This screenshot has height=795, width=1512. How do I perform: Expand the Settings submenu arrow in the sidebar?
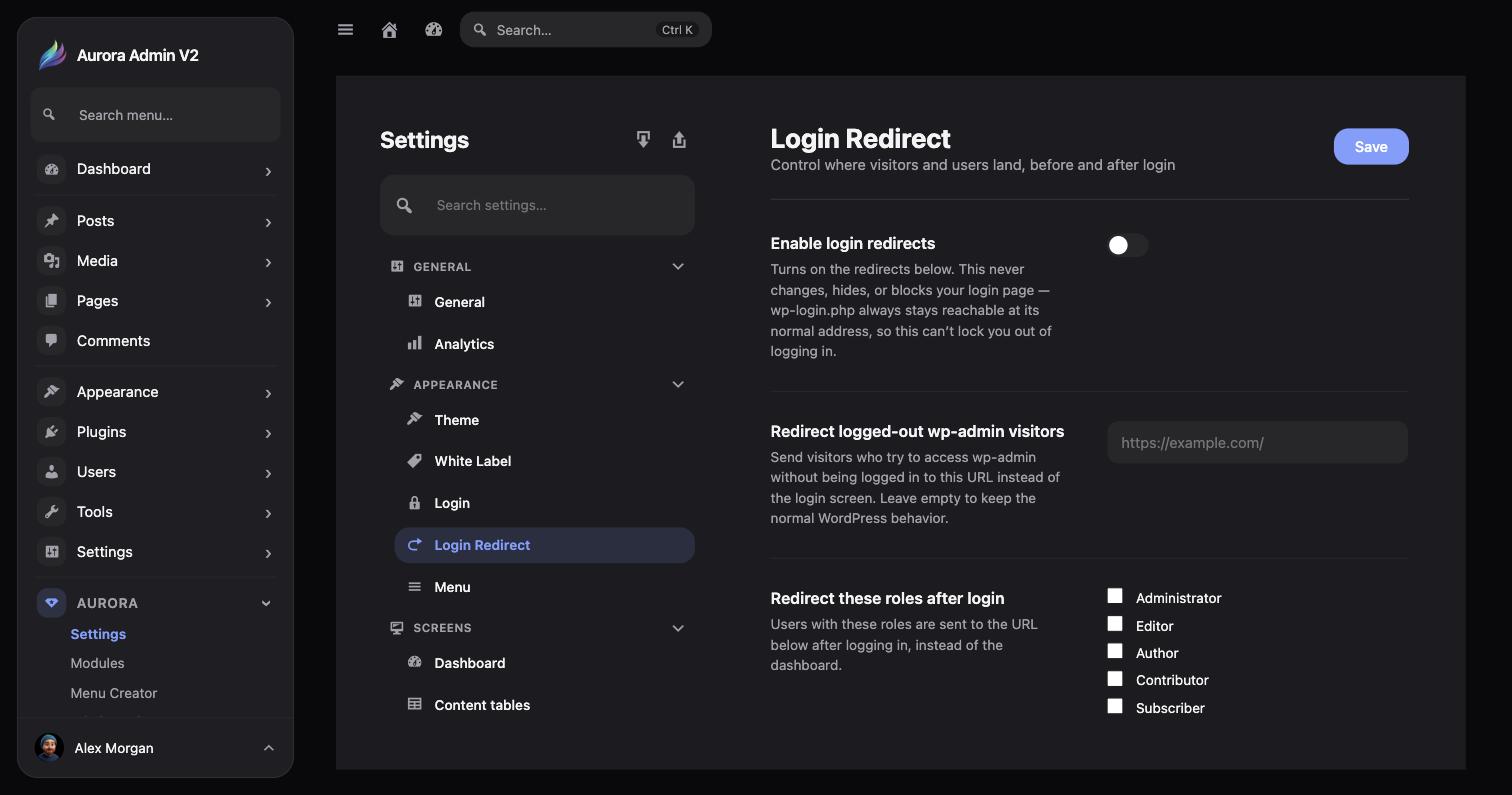[268, 553]
